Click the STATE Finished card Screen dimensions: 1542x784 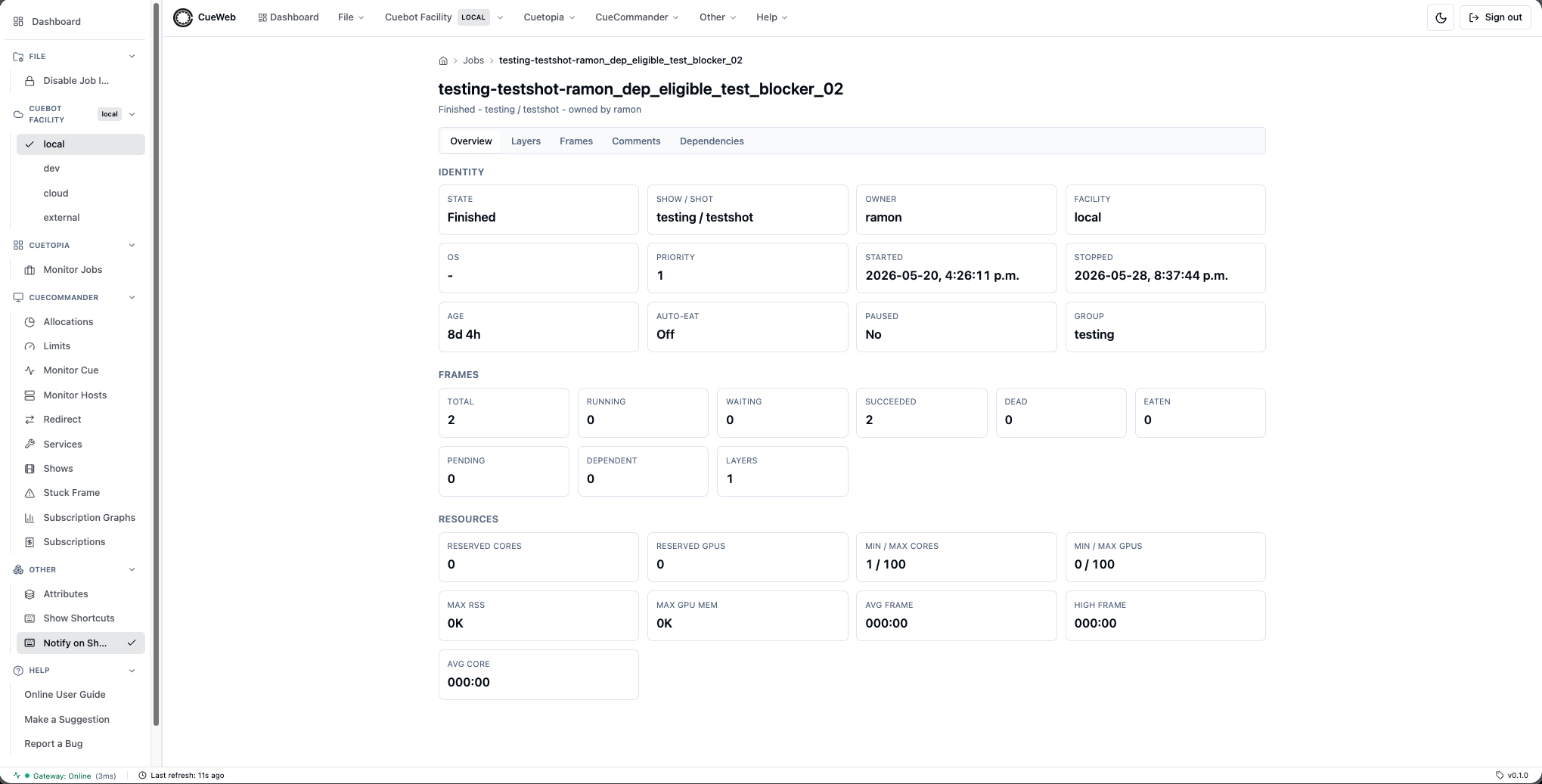tap(538, 209)
